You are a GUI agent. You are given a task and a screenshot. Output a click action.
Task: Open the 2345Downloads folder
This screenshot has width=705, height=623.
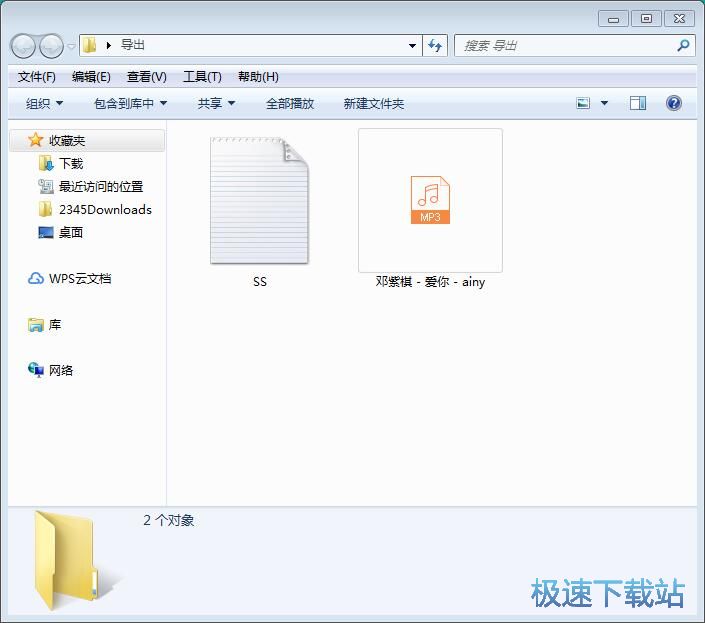(105, 209)
